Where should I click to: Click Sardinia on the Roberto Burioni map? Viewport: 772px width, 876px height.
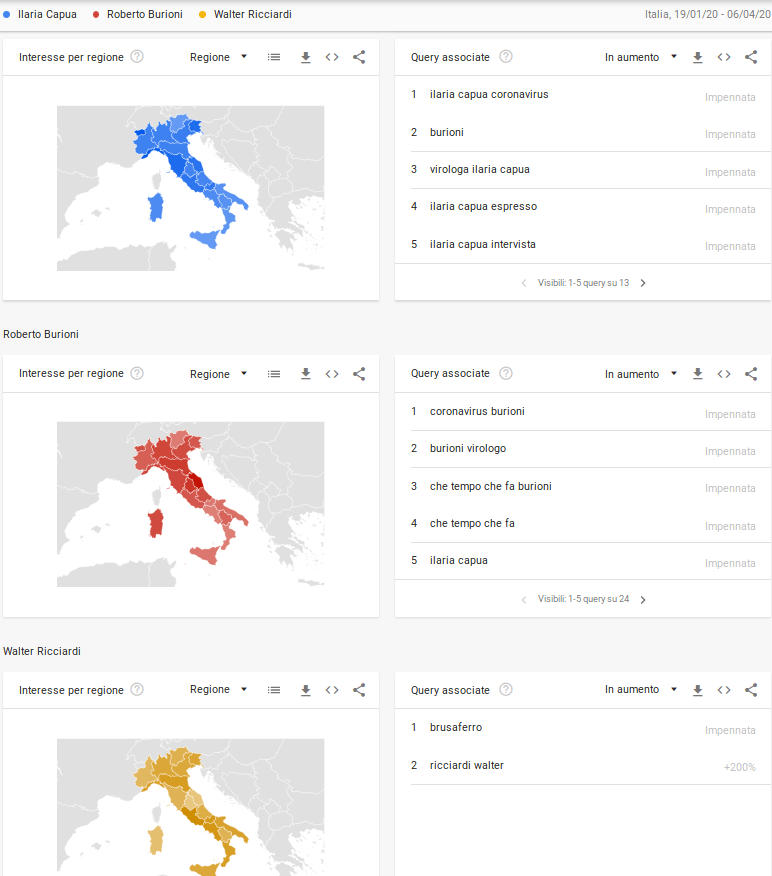click(155, 522)
